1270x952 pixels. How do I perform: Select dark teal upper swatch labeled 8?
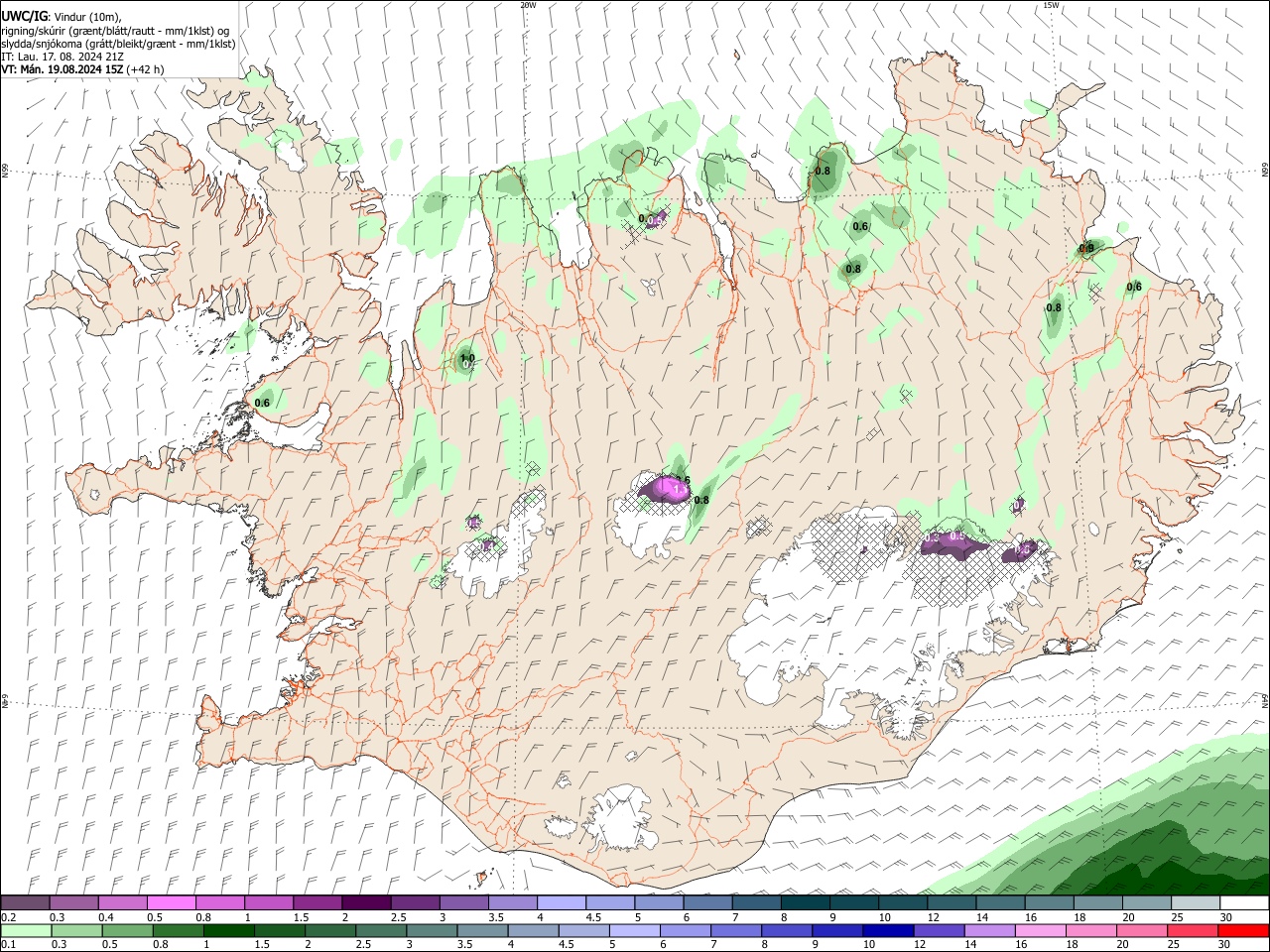click(x=804, y=903)
